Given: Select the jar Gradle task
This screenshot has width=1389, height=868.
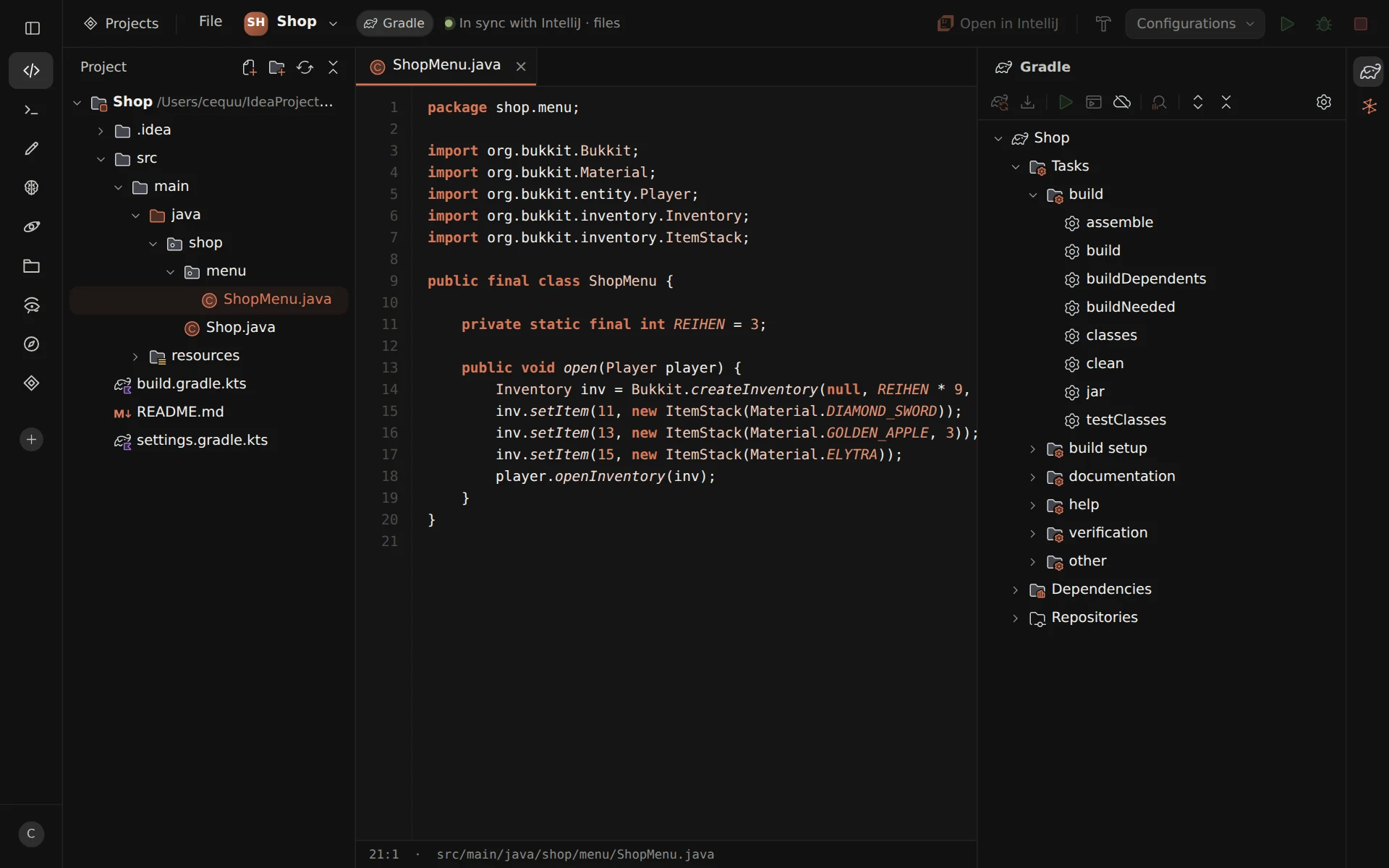Looking at the screenshot, I should 1095,392.
